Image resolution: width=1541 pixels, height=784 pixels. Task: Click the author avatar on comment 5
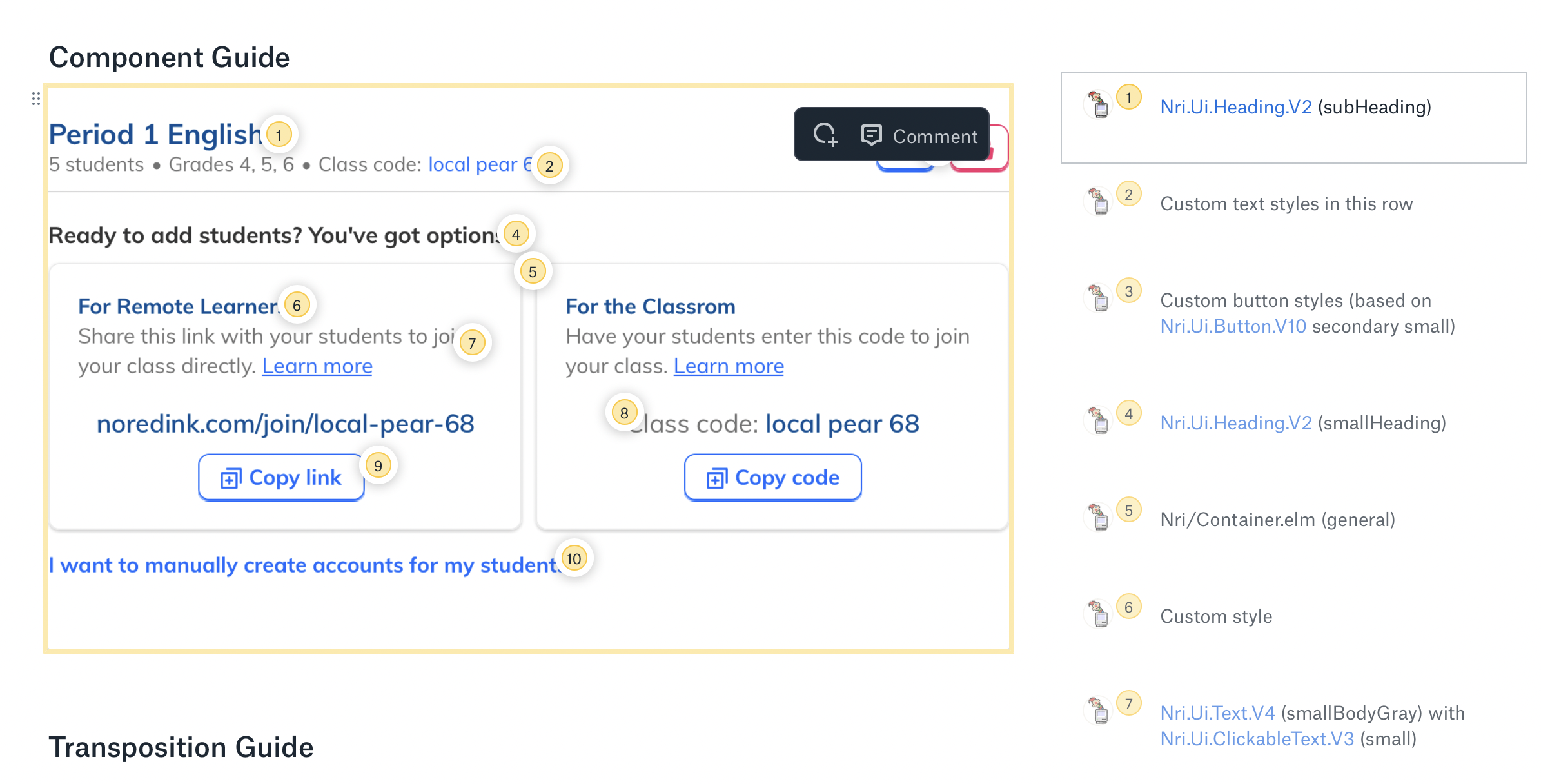coord(1098,518)
